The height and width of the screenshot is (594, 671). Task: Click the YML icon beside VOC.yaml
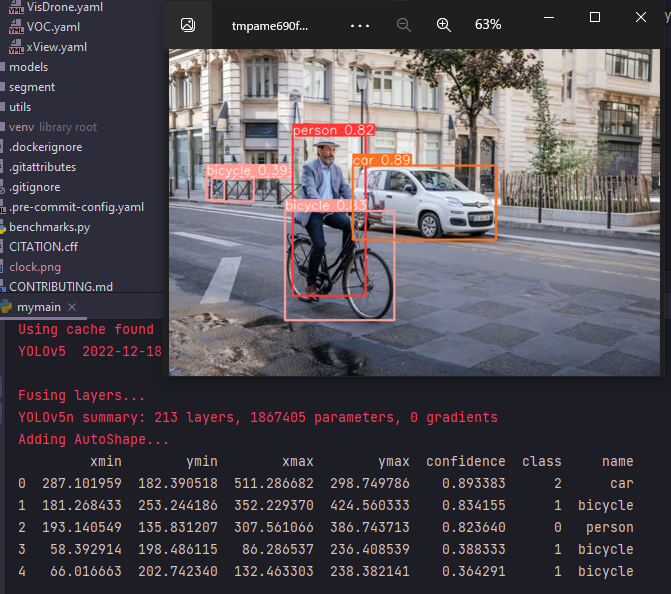16,27
